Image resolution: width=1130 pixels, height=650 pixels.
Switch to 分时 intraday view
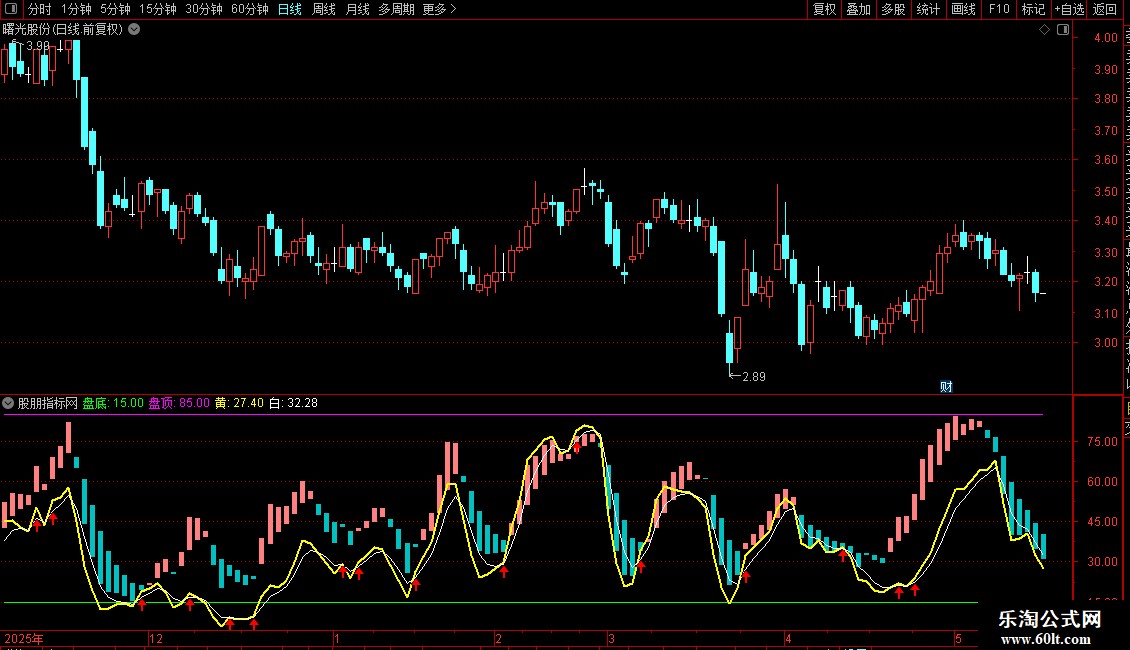click(x=40, y=9)
